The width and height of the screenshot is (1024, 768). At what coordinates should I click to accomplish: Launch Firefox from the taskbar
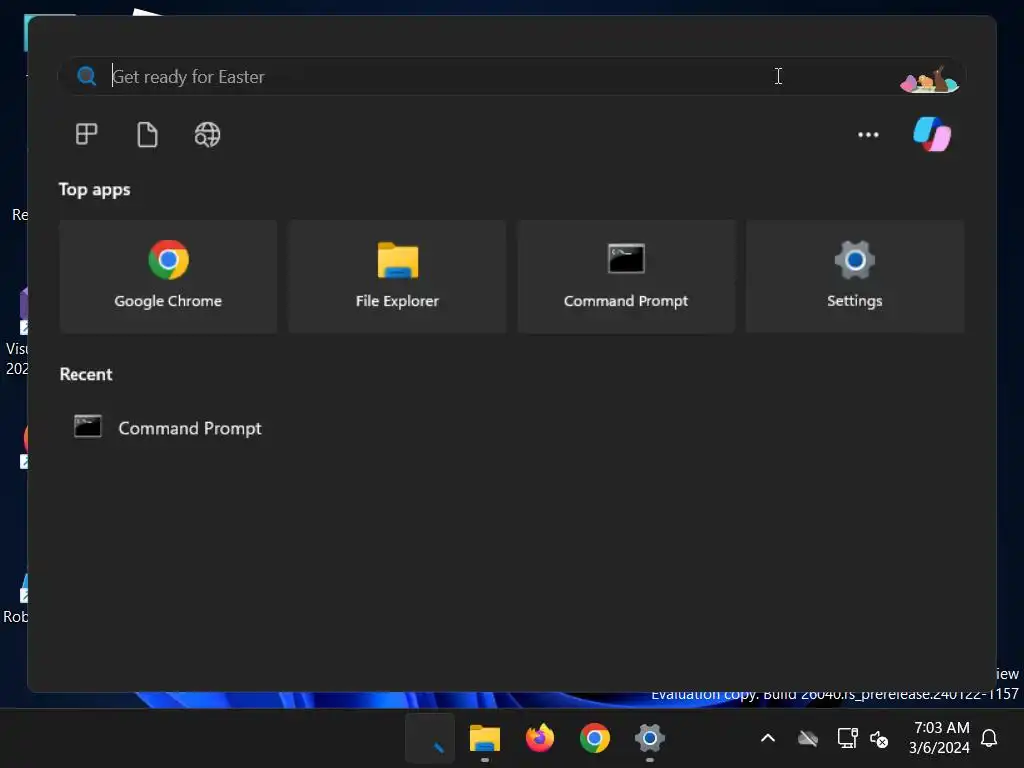pos(539,739)
